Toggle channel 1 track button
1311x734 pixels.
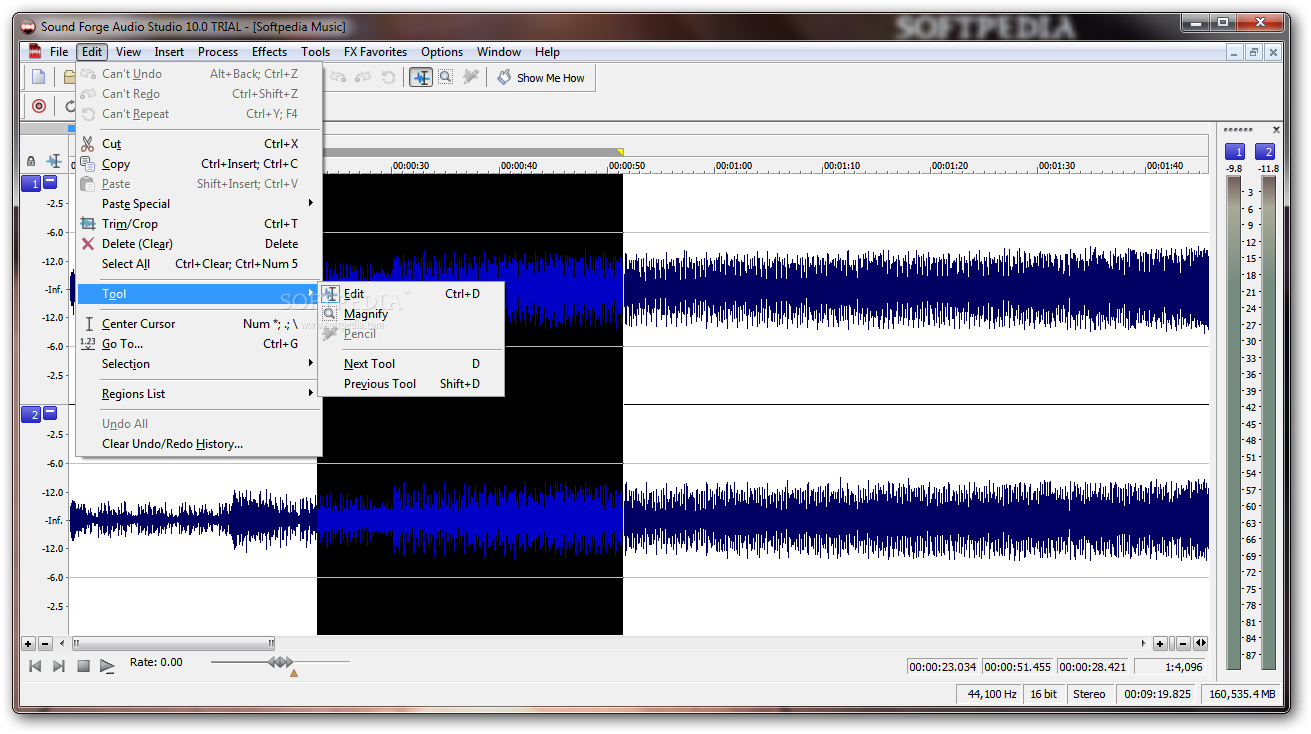(31, 184)
